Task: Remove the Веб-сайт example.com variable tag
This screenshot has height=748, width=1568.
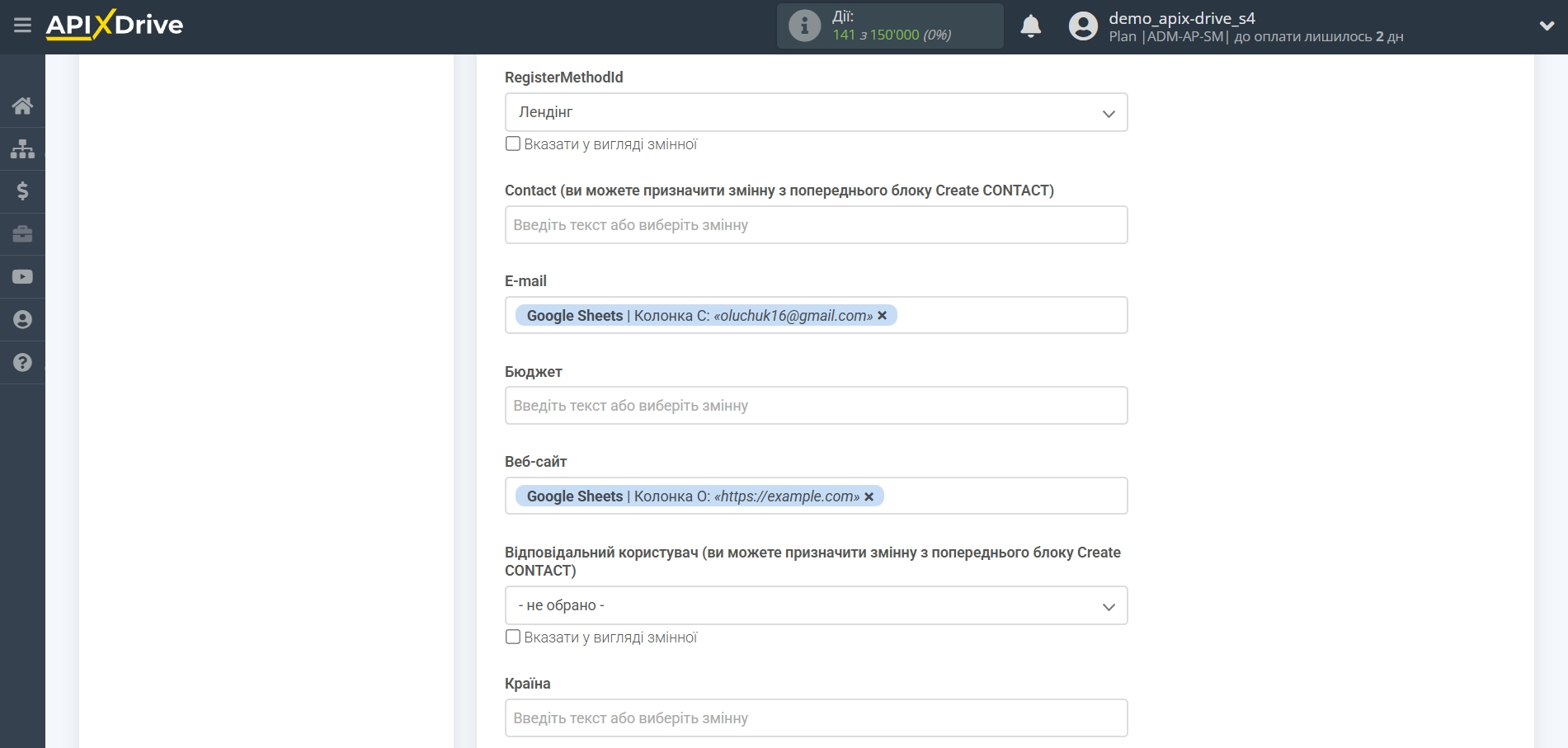Action: [x=869, y=496]
